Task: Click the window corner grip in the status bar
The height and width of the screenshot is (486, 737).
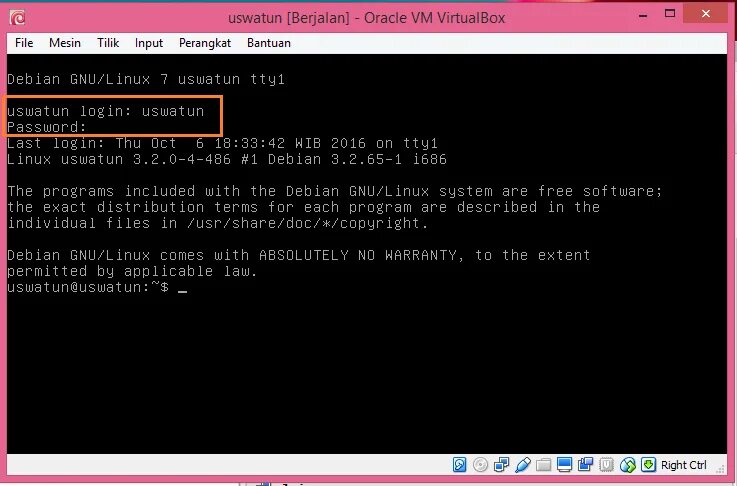Action: click(721, 468)
